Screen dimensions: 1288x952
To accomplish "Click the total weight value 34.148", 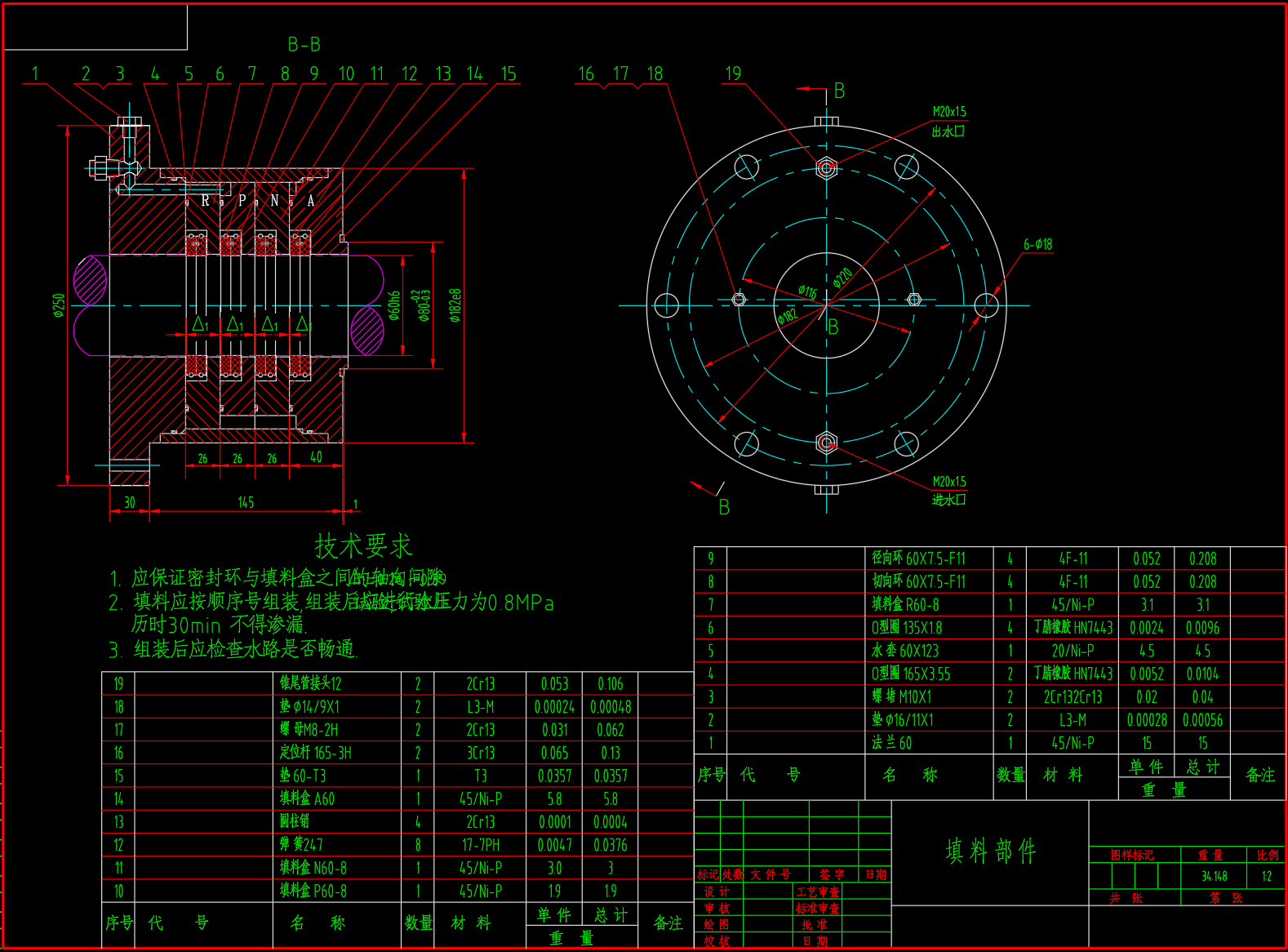I will pyautogui.click(x=1214, y=876).
